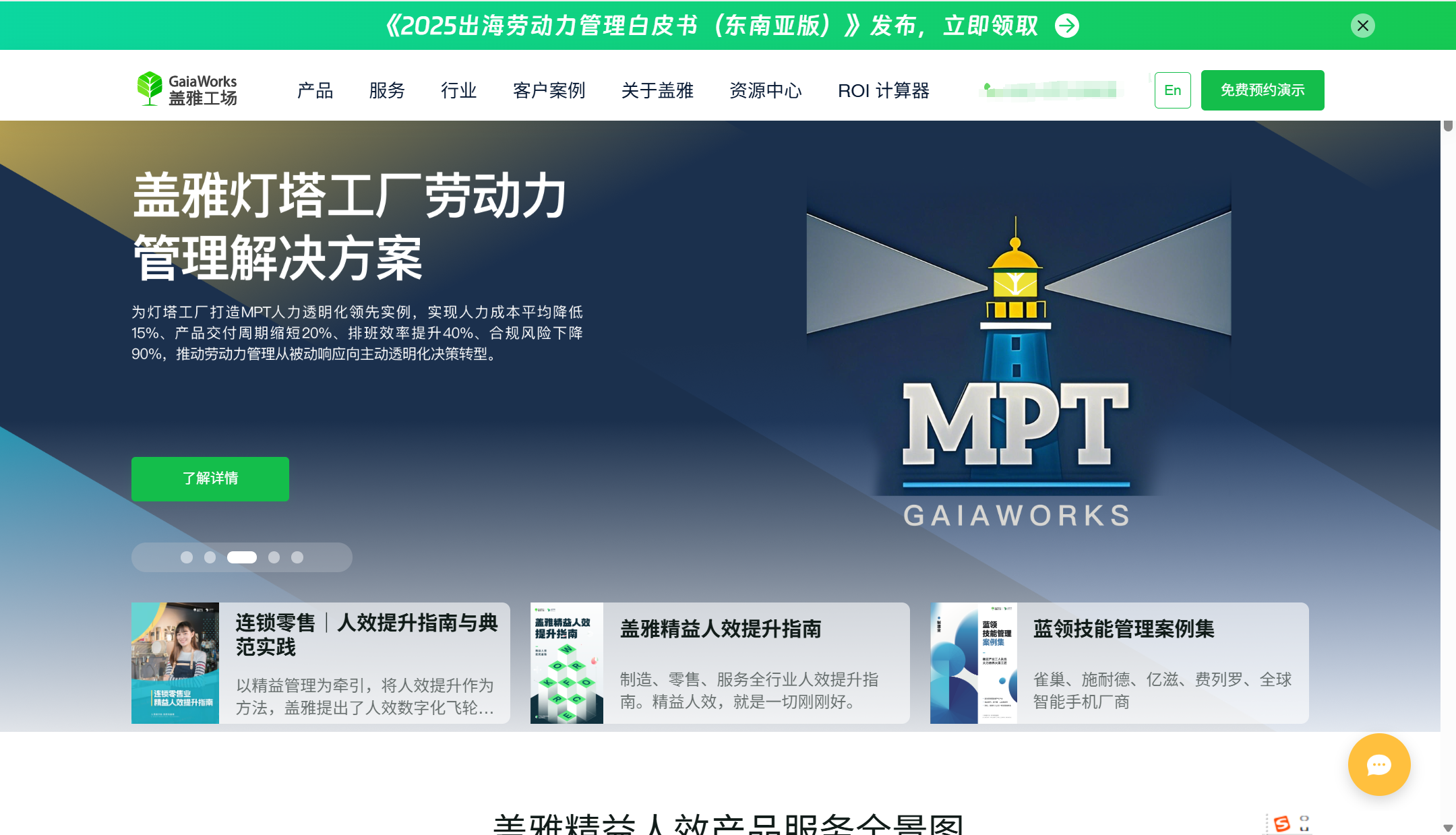Go to 客户案例 from the top menu
The height and width of the screenshot is (835, 1456).
[x=549, y=90]
